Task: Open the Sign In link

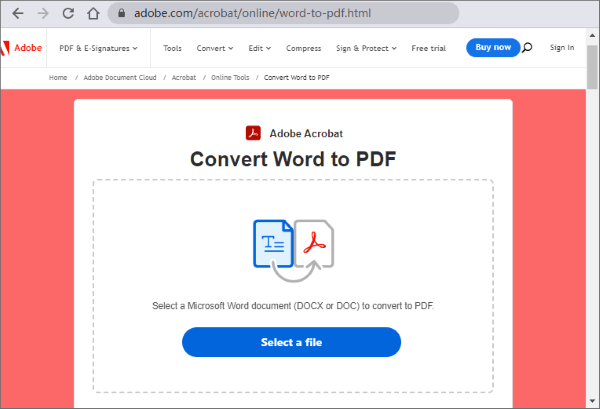Action: (x=562, y=48)
